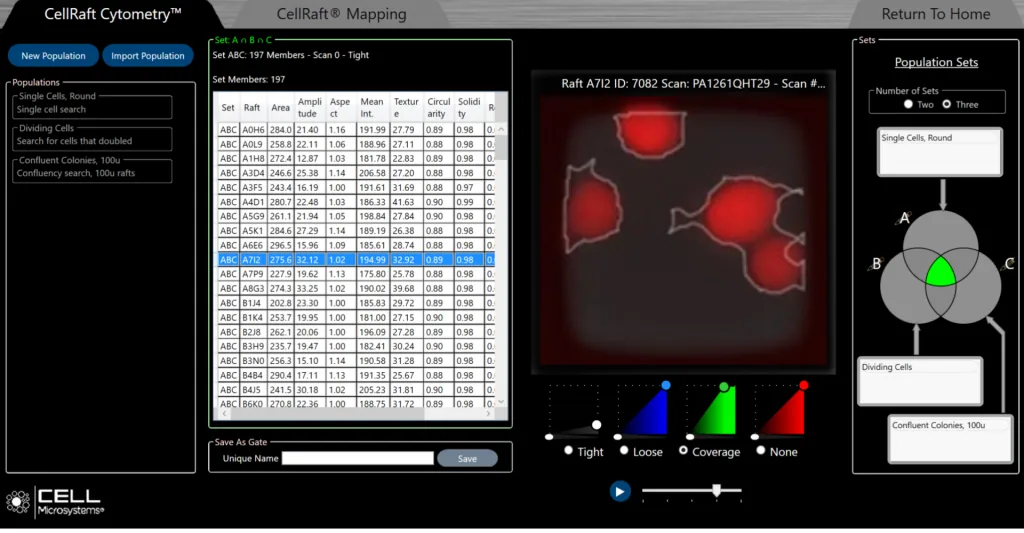Select the Coverage outline radio button
The height and width of the screenshot is (533, 1024).
(683, 451)
